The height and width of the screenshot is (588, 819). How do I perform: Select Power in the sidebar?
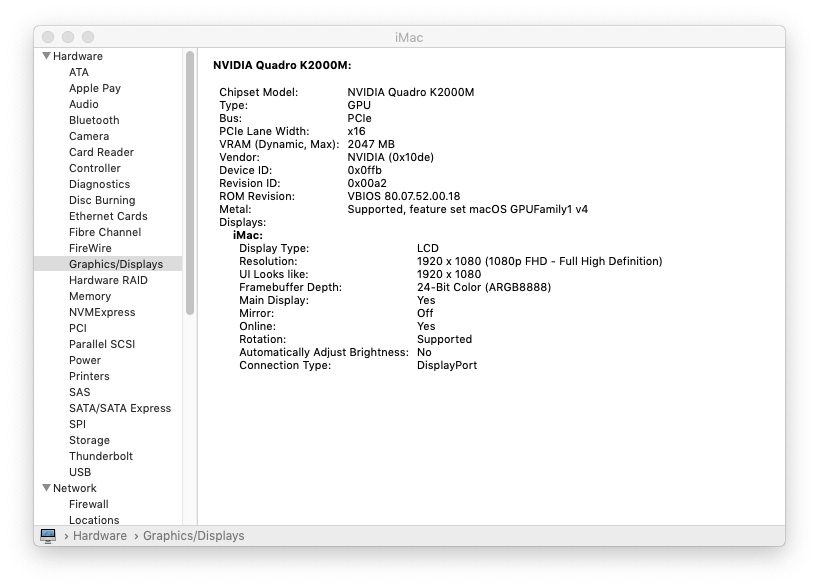[x=85, y=360]
